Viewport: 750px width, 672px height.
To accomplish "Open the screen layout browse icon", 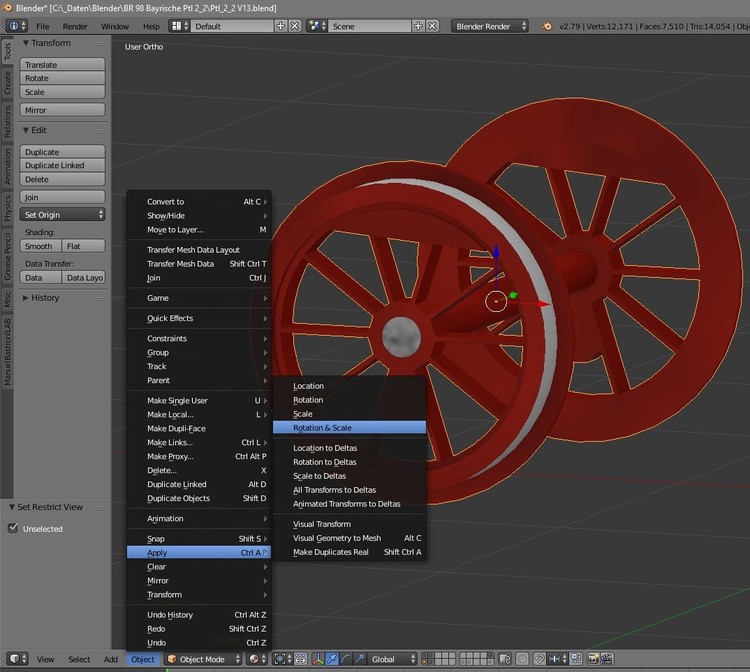I will (179, 26).
